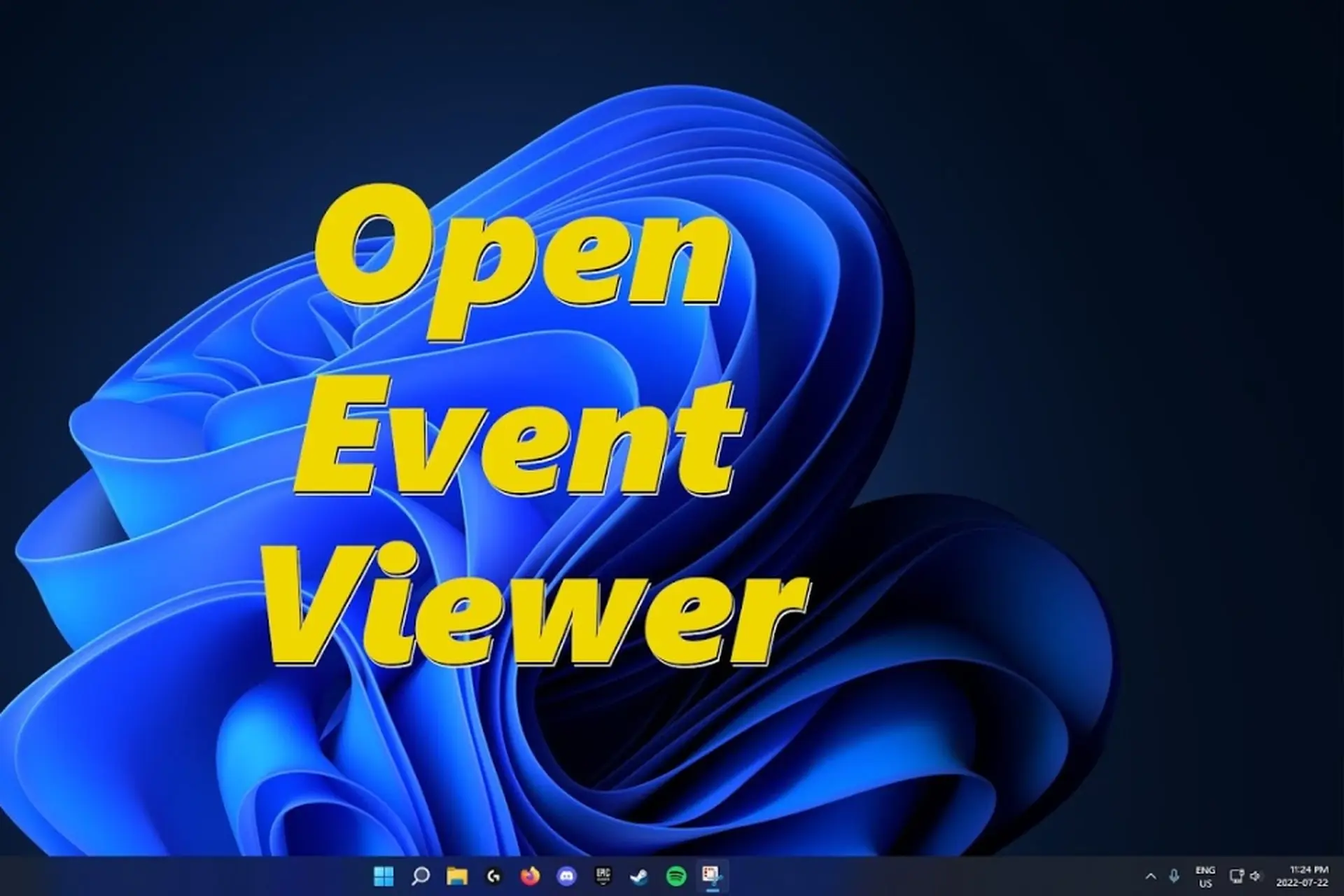Open Windows Search from the taskbar
The width and height of the screenshot is (1344, 896).
(420, 877)
